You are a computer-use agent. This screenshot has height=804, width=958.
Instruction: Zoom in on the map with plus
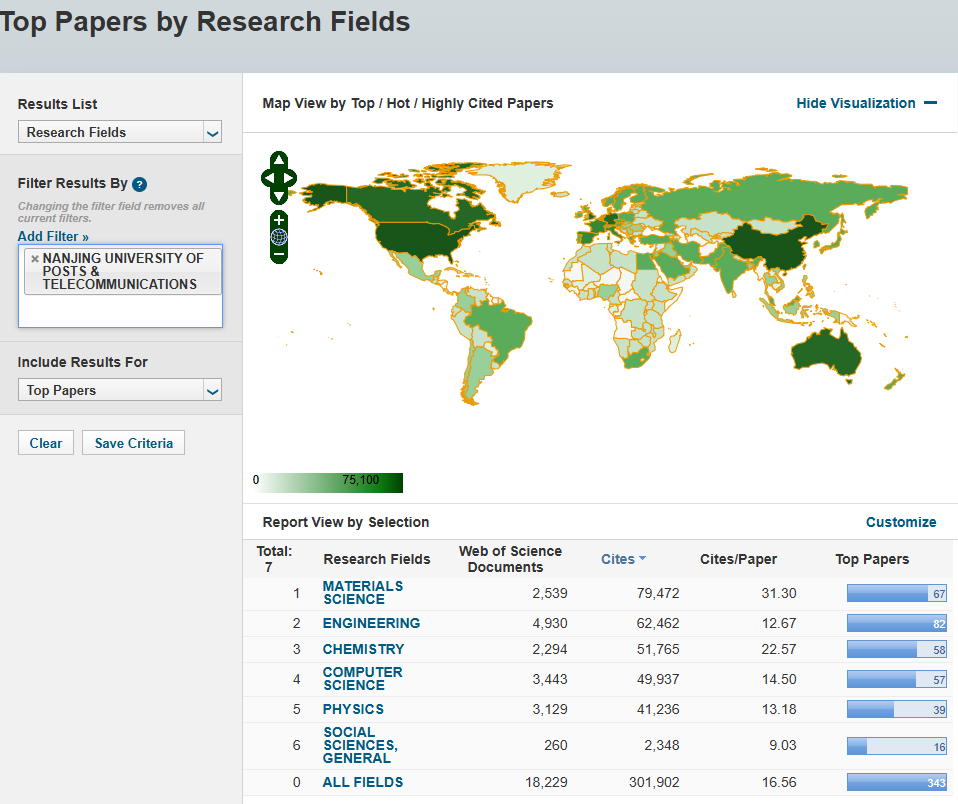point(279,219)
